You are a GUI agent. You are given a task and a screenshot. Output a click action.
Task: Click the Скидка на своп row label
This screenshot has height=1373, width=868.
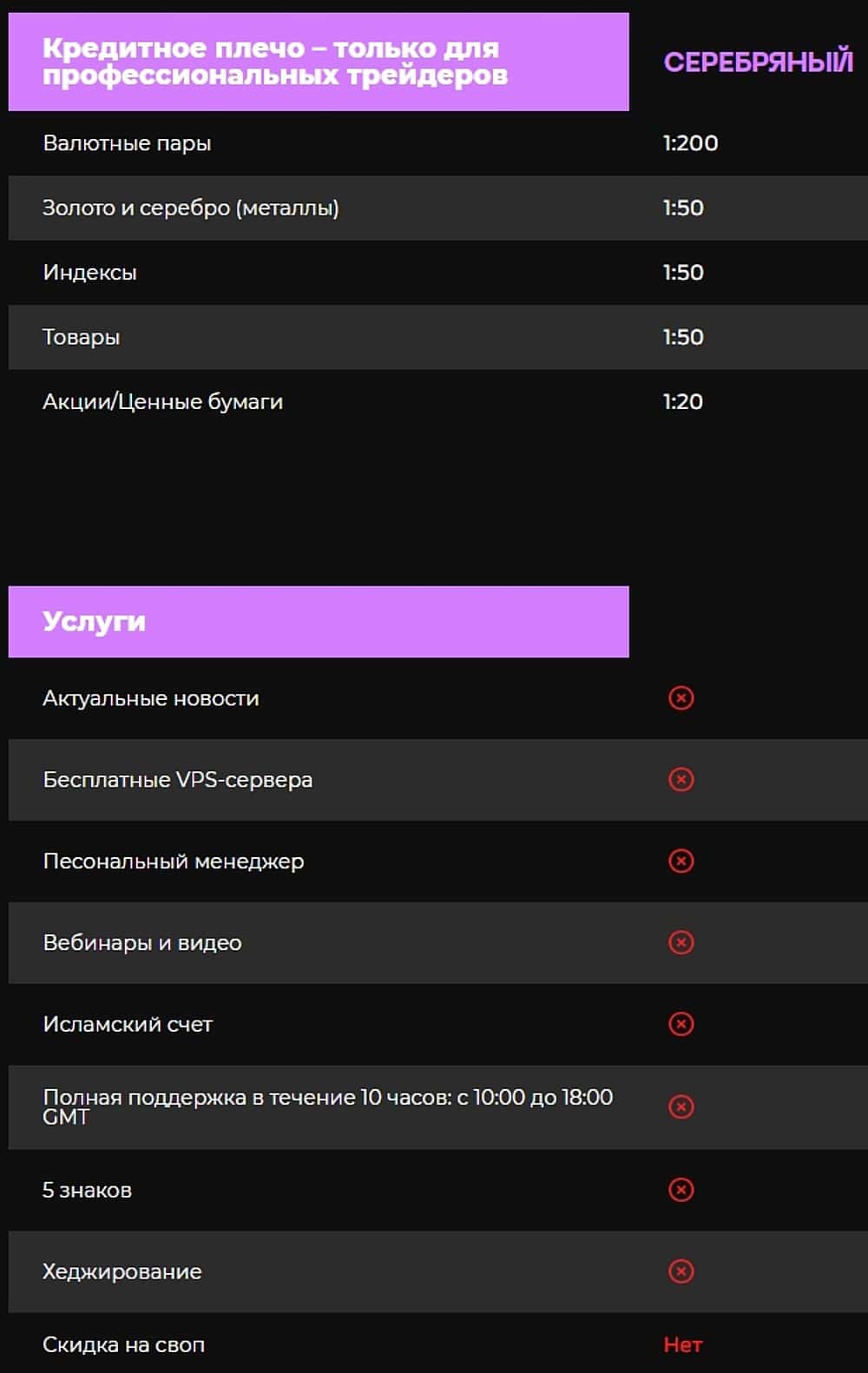pos(123,1344)
